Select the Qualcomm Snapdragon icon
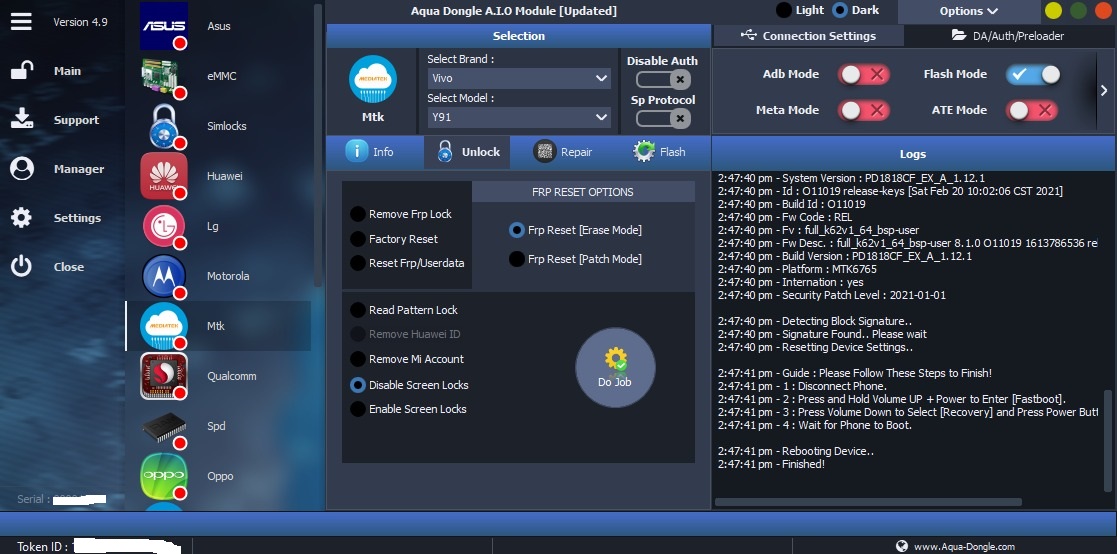This screenshot has height=554, width=1117. click(x=164, y=376)
